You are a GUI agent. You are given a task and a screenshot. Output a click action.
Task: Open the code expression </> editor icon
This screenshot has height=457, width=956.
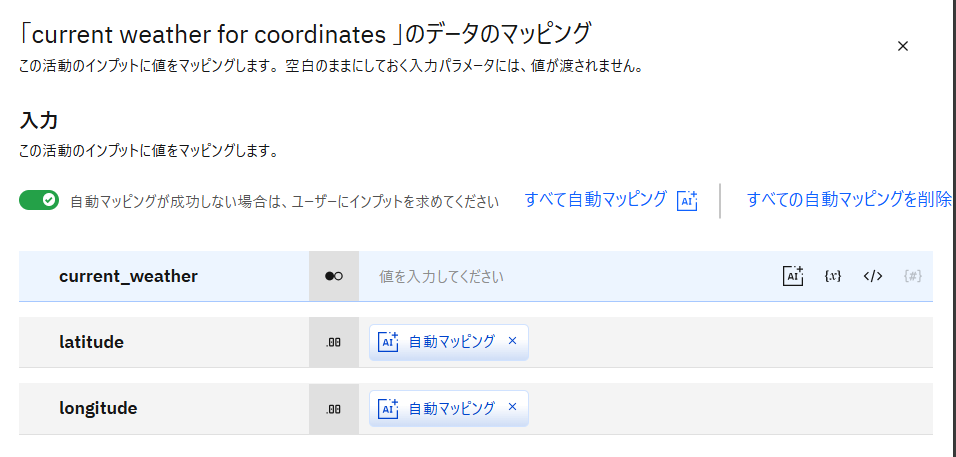pos(873,277)
